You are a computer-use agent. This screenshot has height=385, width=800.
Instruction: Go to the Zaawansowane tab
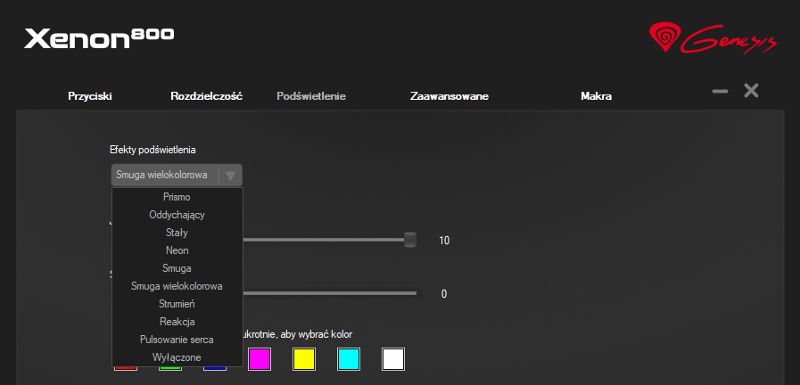449,96
